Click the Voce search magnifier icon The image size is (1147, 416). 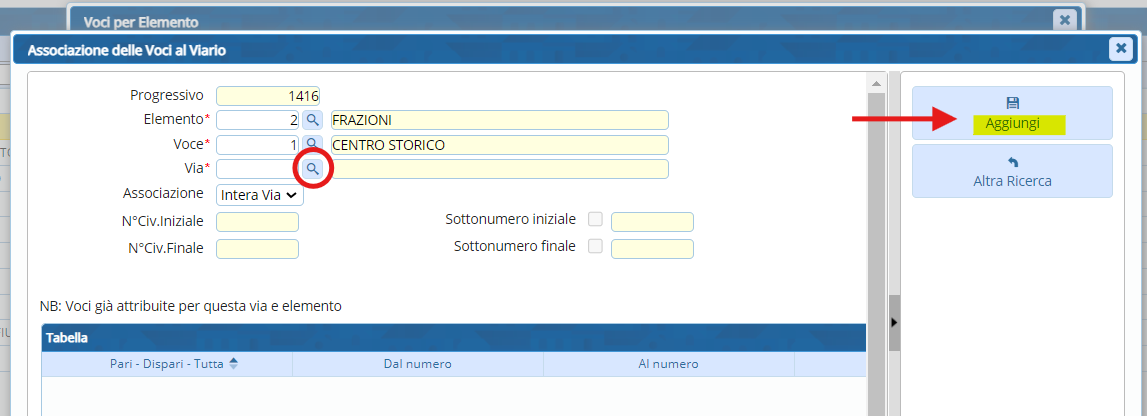click(313, 144)
